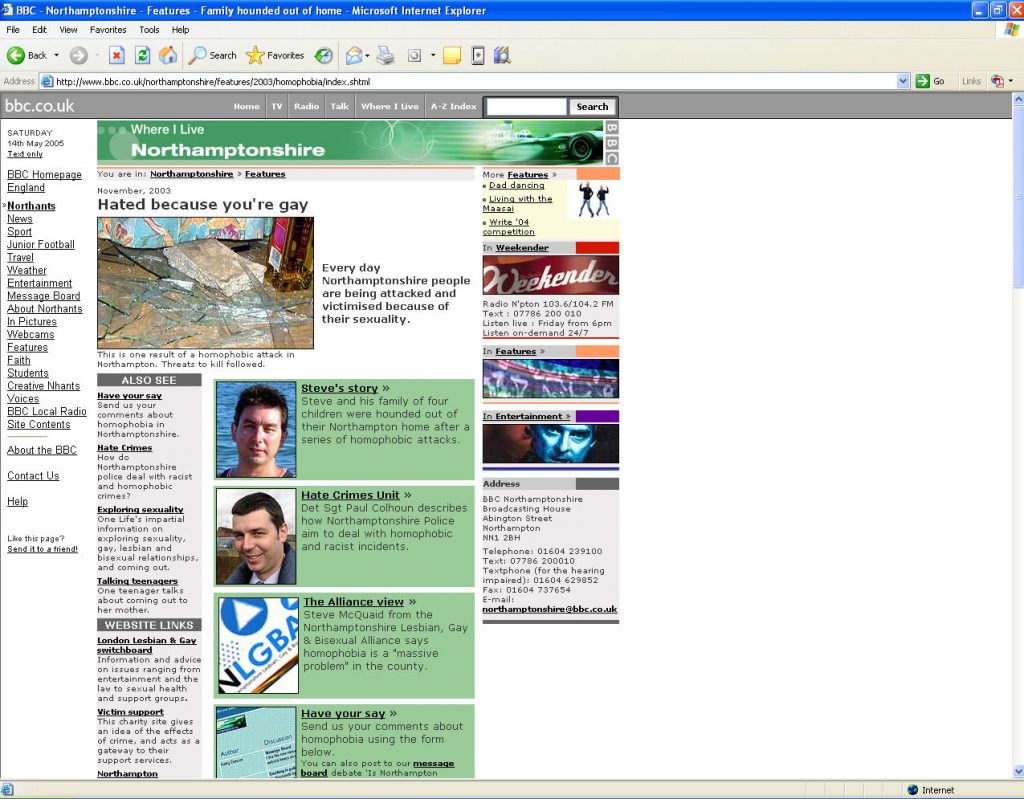Open the Edit menu
This screenshot has width=1024, height=799.
tap(40, 29)
